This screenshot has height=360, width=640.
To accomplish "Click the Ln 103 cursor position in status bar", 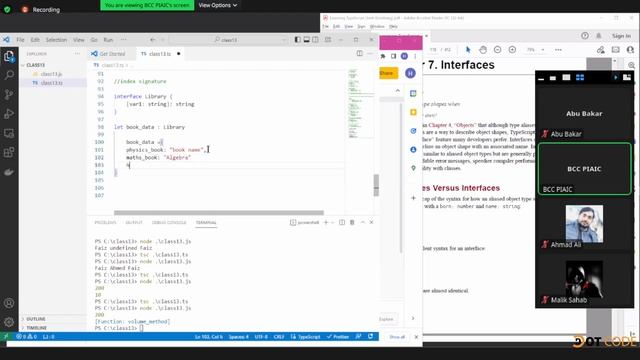I will click(x=209, y=337).
